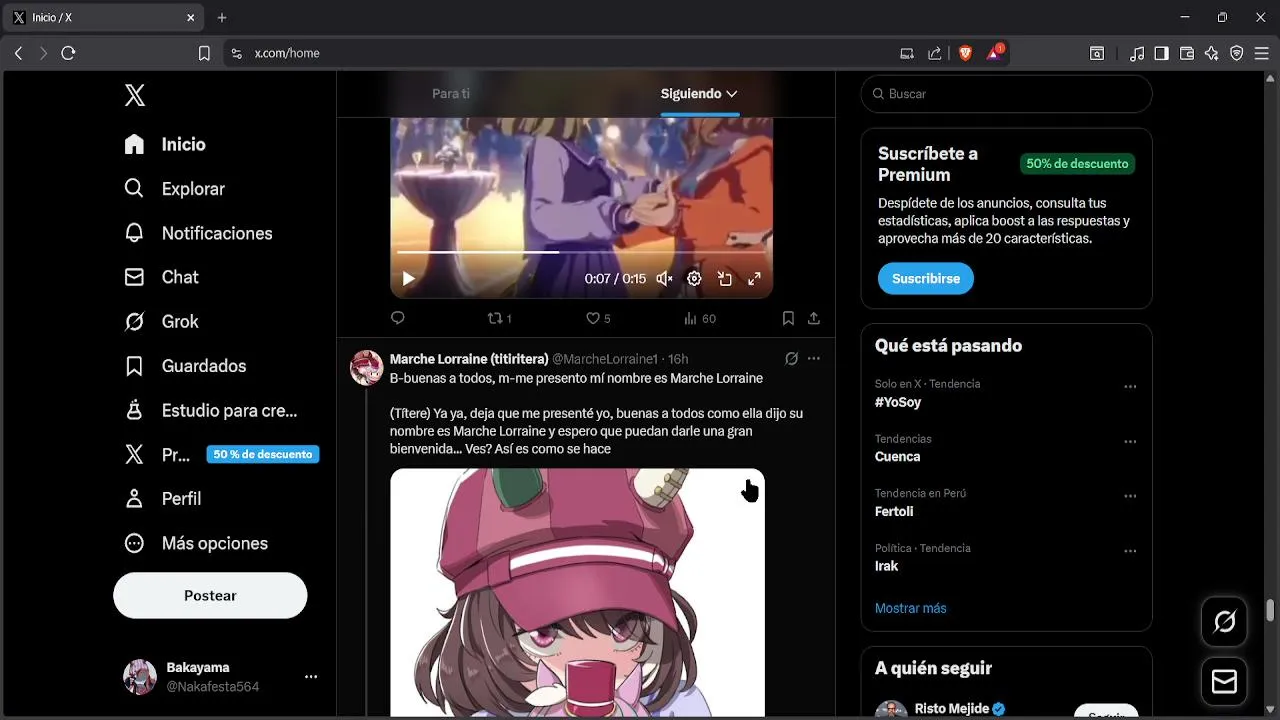Open a new browser tab

pos(222,17)
